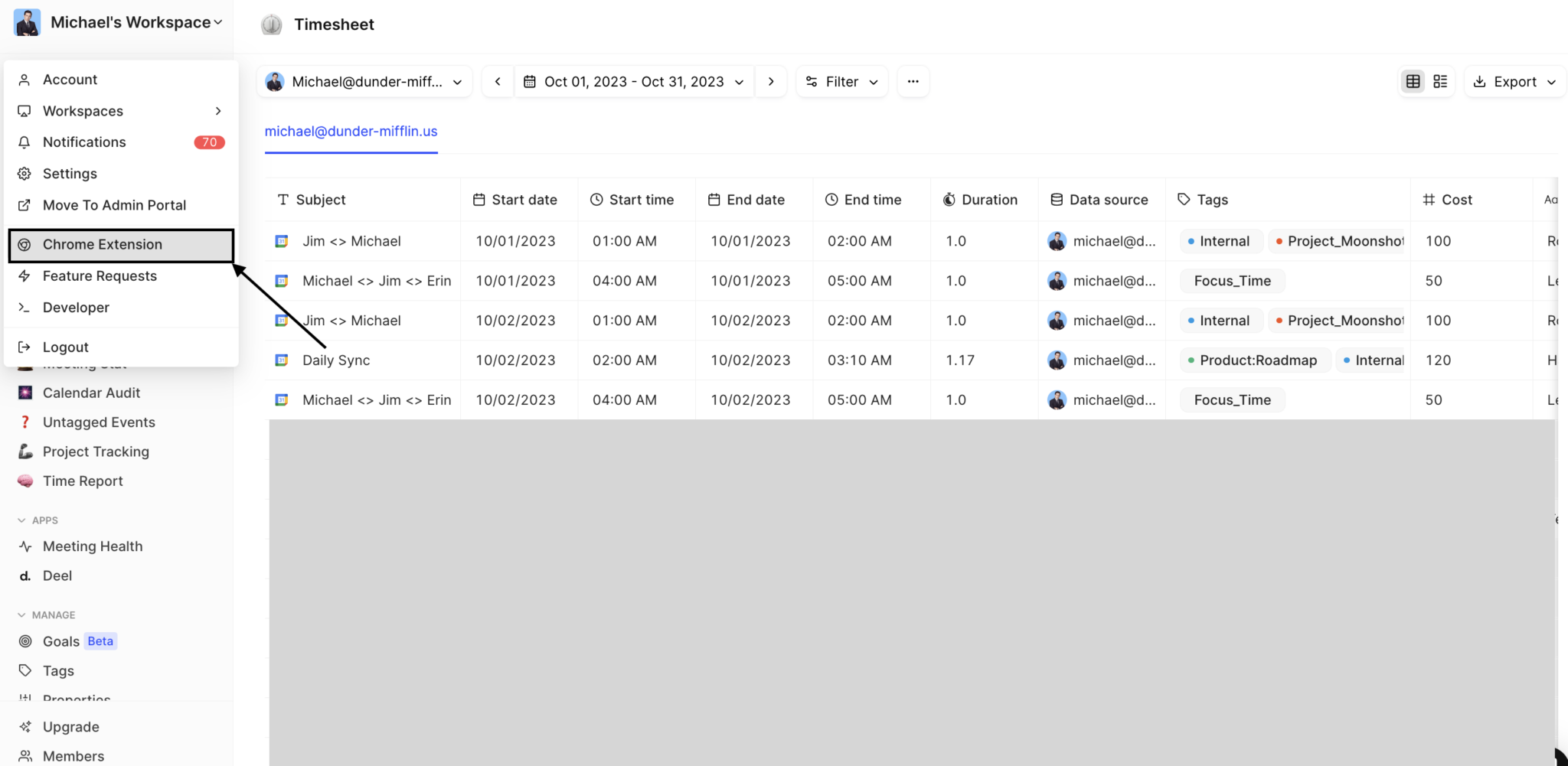
Task: Switch to list view layout
Action: point(1440,81)
